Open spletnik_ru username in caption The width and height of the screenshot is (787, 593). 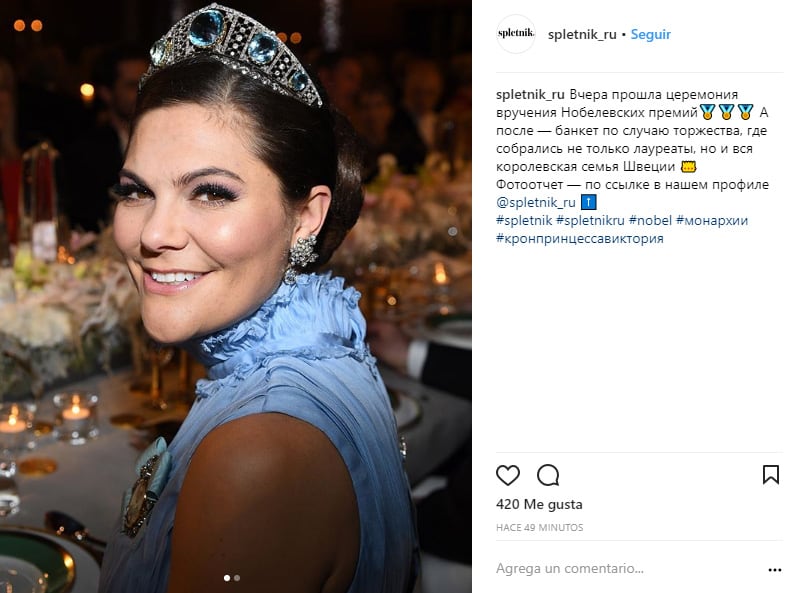(530, 94)
